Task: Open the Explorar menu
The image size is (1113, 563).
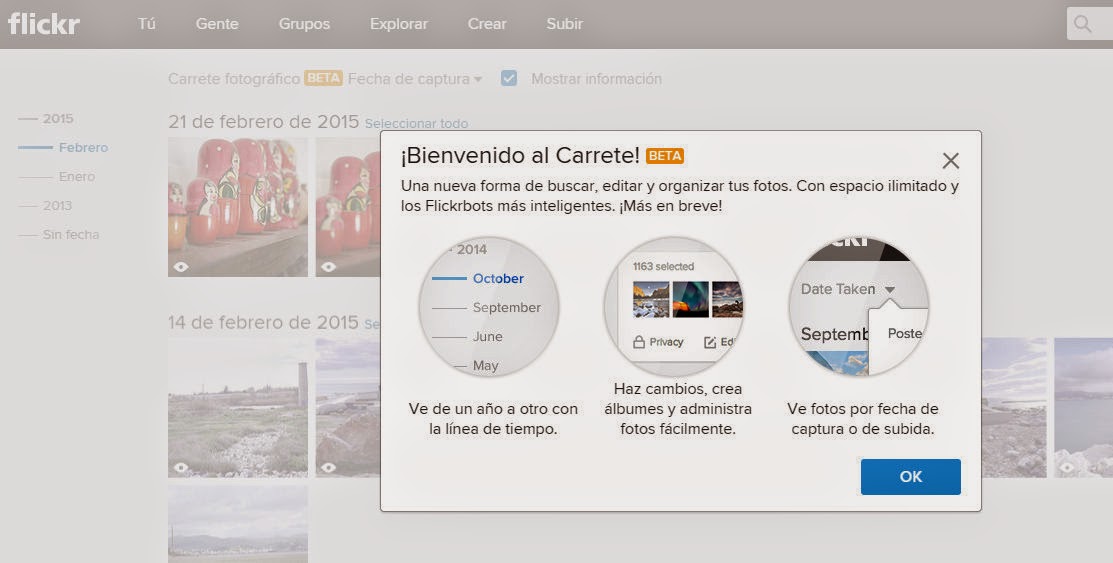Action: tap(399, 23)
